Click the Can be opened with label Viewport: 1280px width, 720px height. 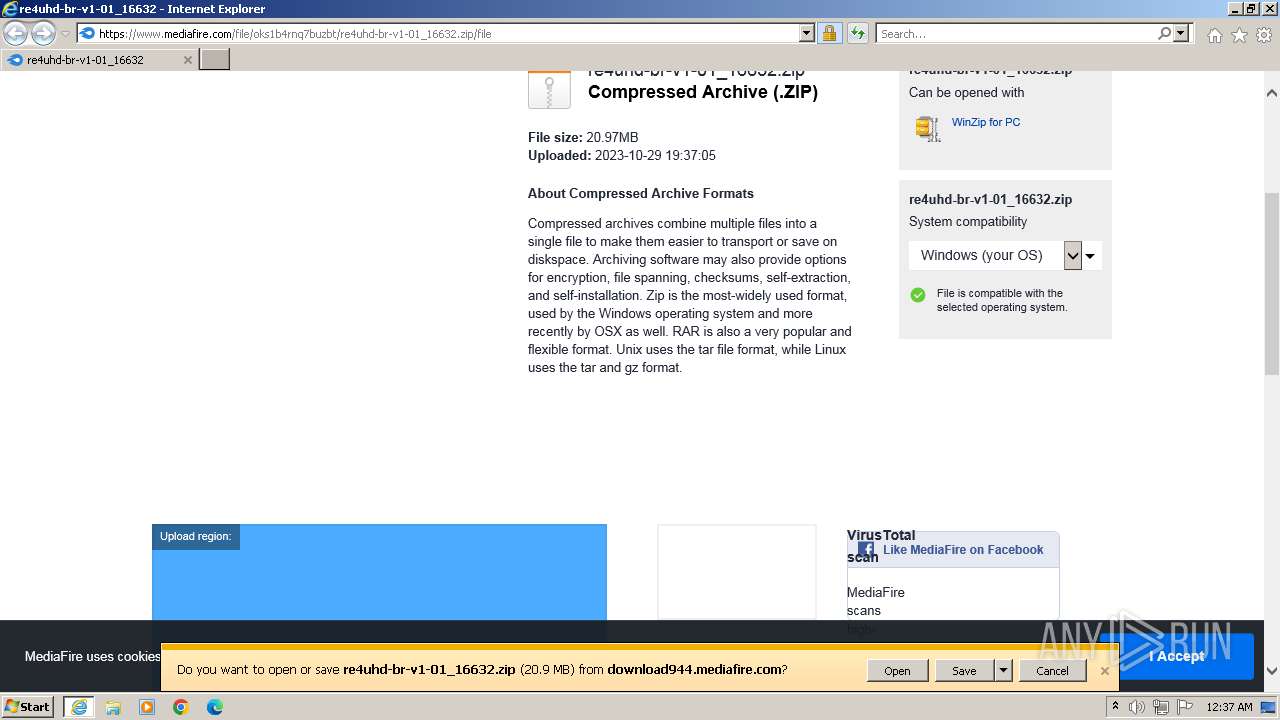(966, 93)
